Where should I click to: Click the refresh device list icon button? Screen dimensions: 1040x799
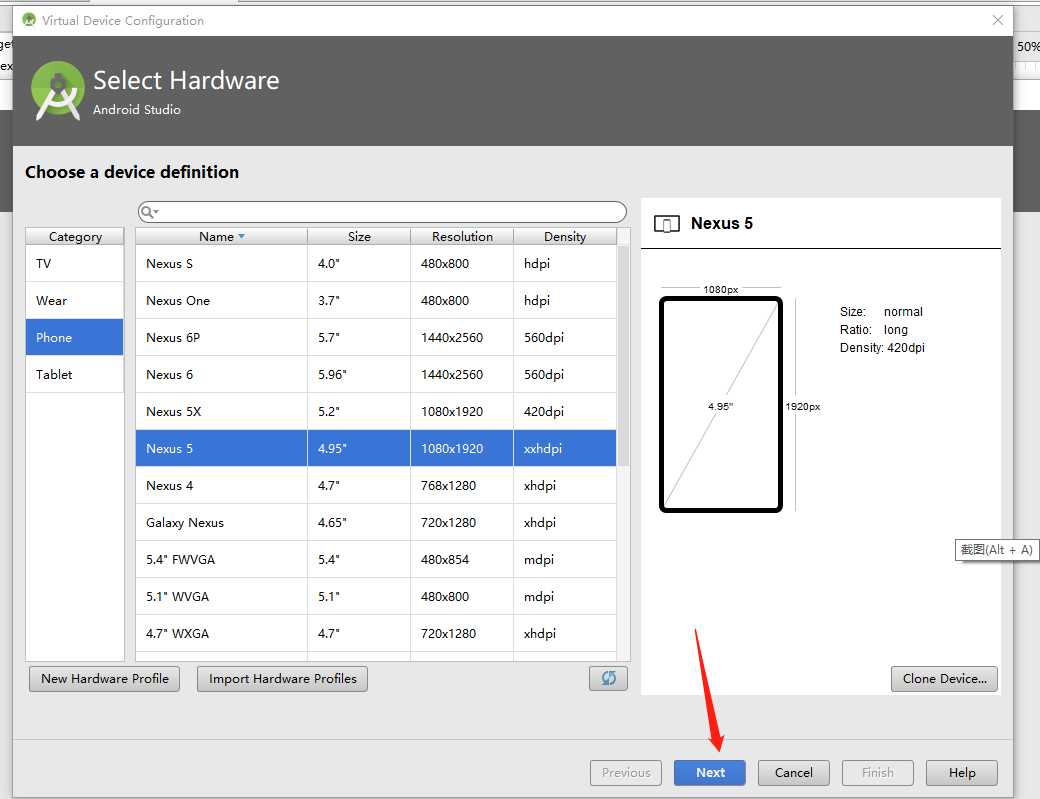[x=608, y=678]
